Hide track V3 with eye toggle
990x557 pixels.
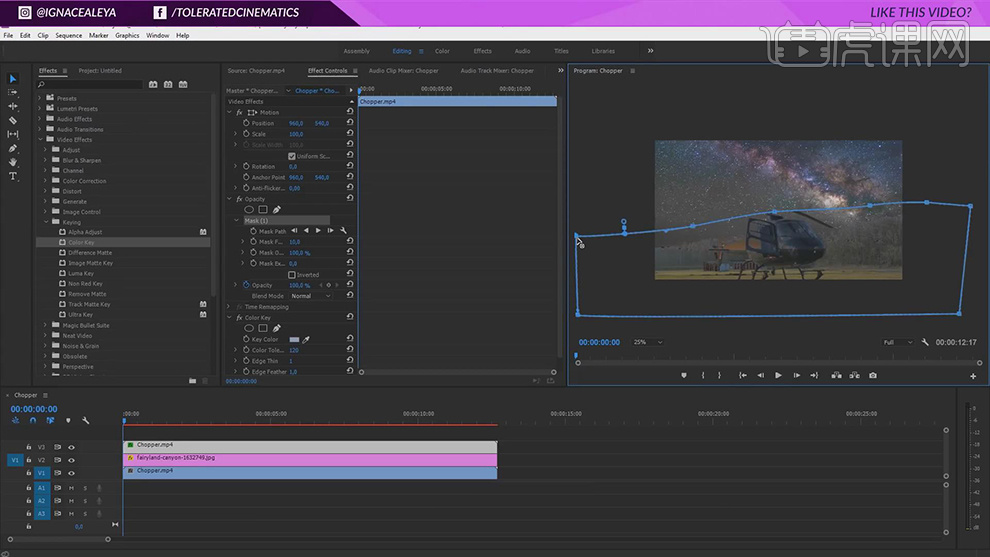(71, 447)
